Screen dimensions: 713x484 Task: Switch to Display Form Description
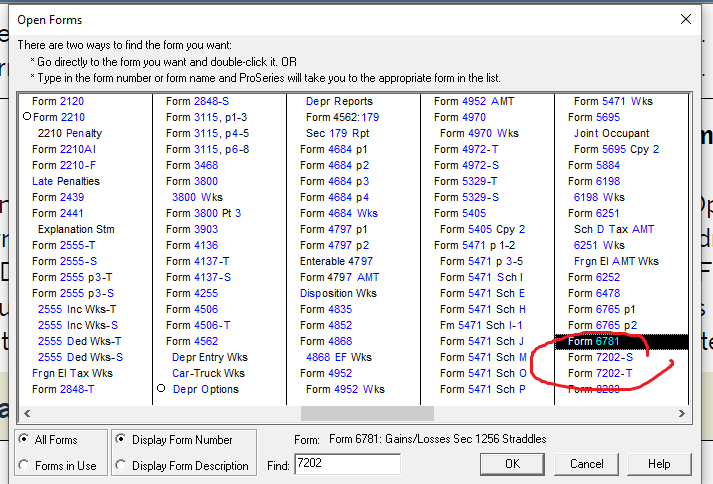tap(120, 465)
